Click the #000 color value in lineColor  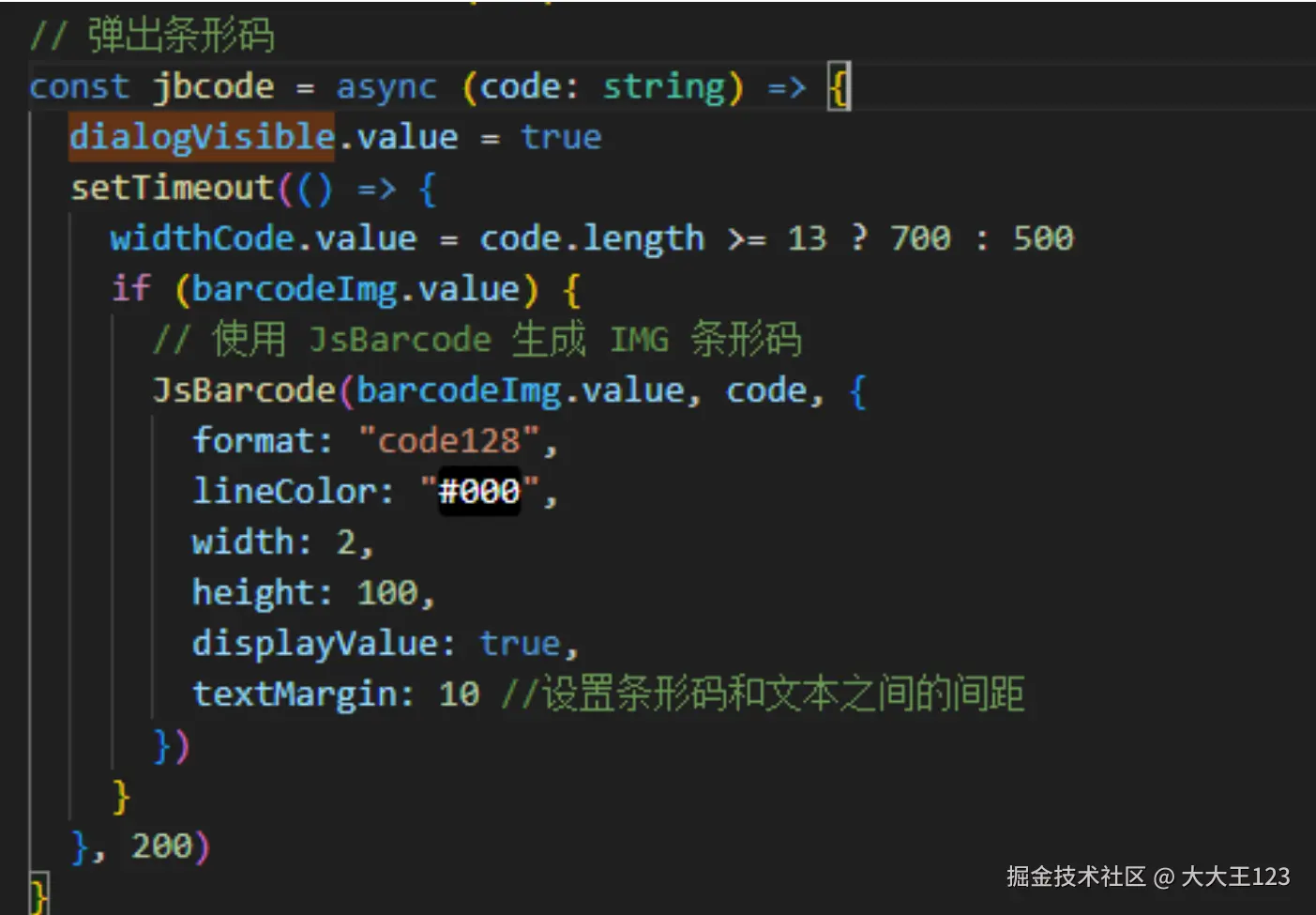point(478,491)
